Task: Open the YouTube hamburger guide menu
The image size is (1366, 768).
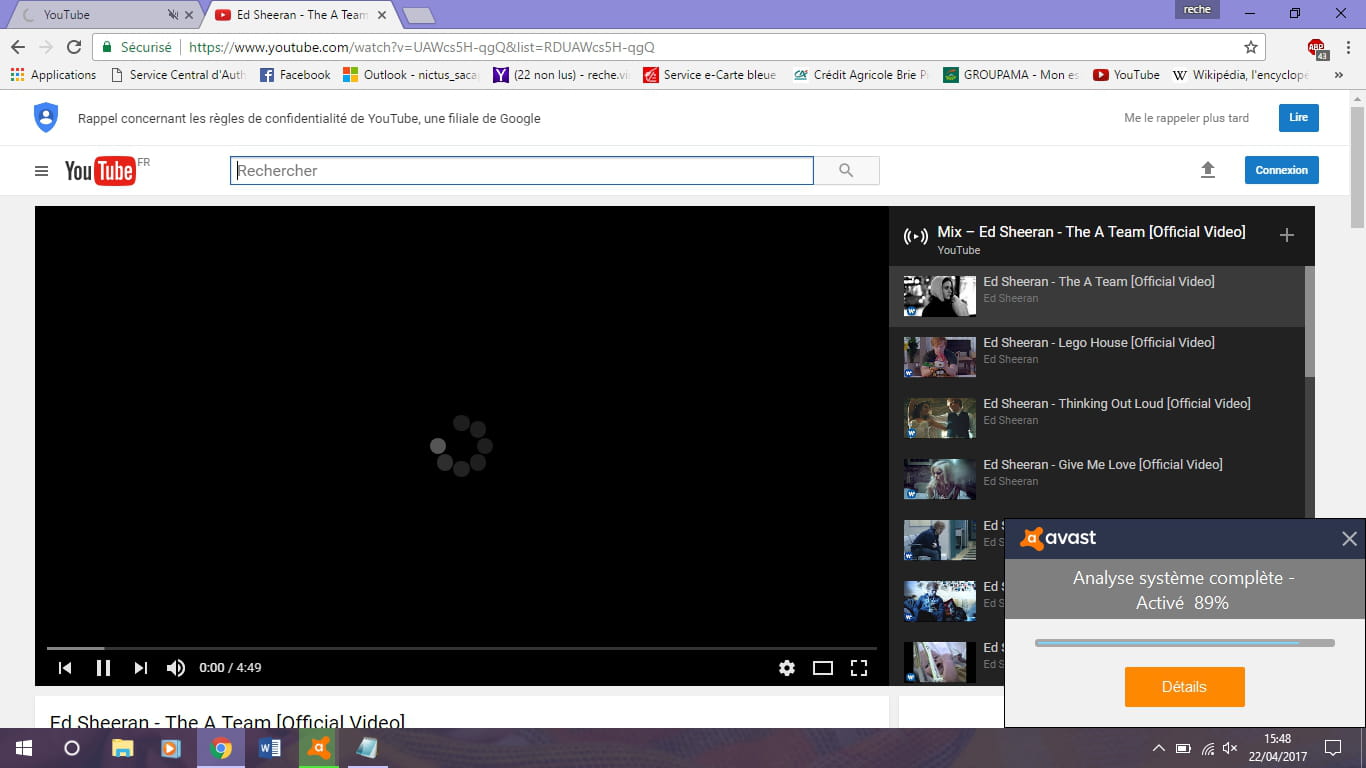Action: (x=41, y=171)
